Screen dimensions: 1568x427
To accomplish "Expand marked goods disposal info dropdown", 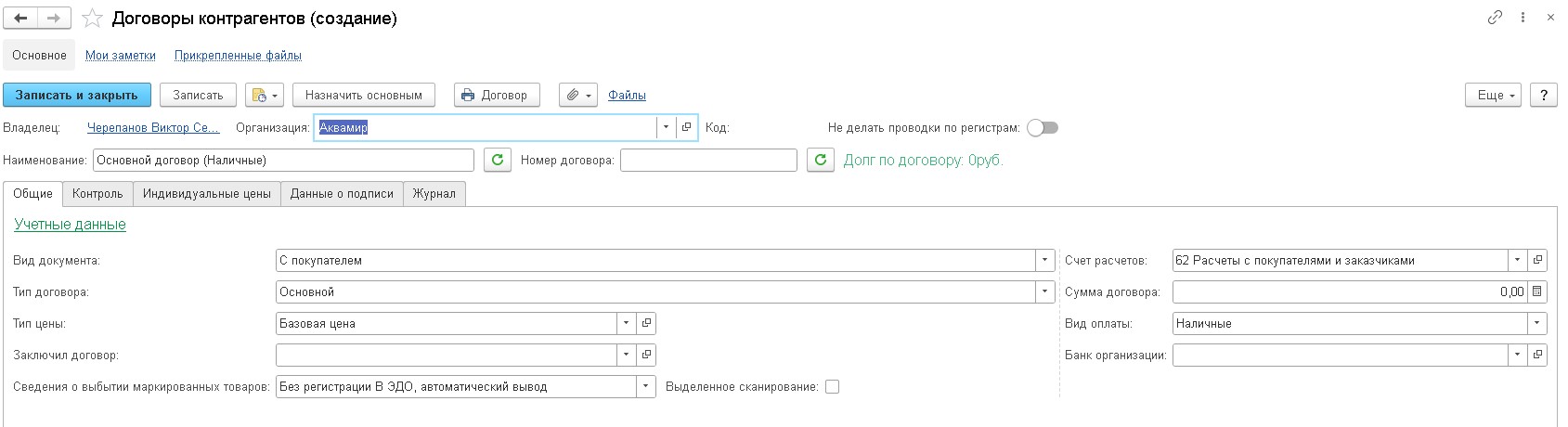I will (646, 386).
